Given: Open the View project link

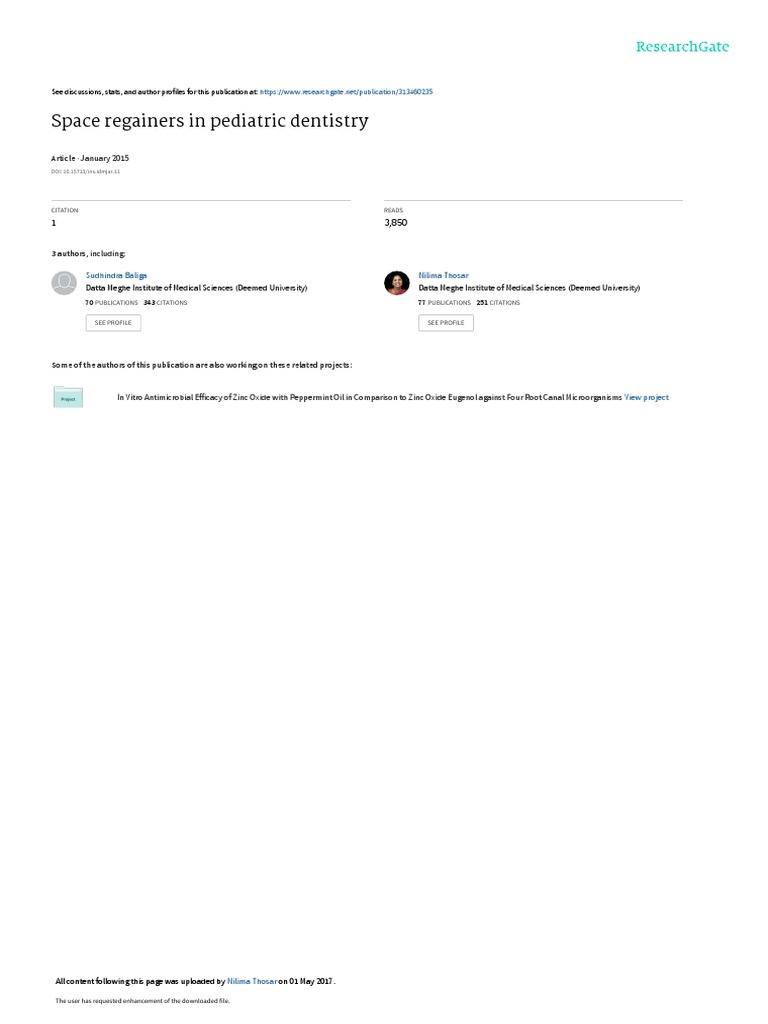Looking at the screenshot, I should (x=647, y=397).
